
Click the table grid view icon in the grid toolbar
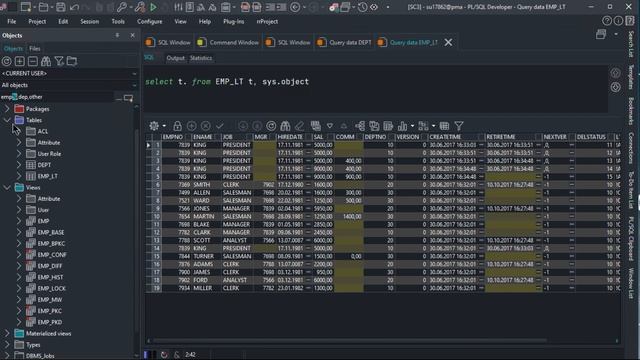(x=444, y=126)
